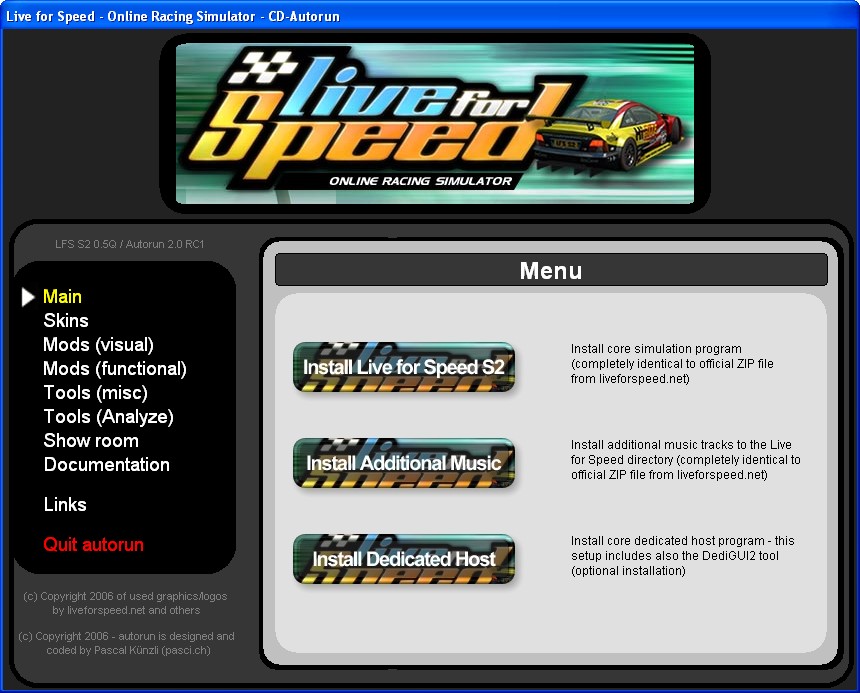Click 'Install core dedicated host program' description text
The image size is (860, 693).
pyautogui.click(x=682, y=556)
